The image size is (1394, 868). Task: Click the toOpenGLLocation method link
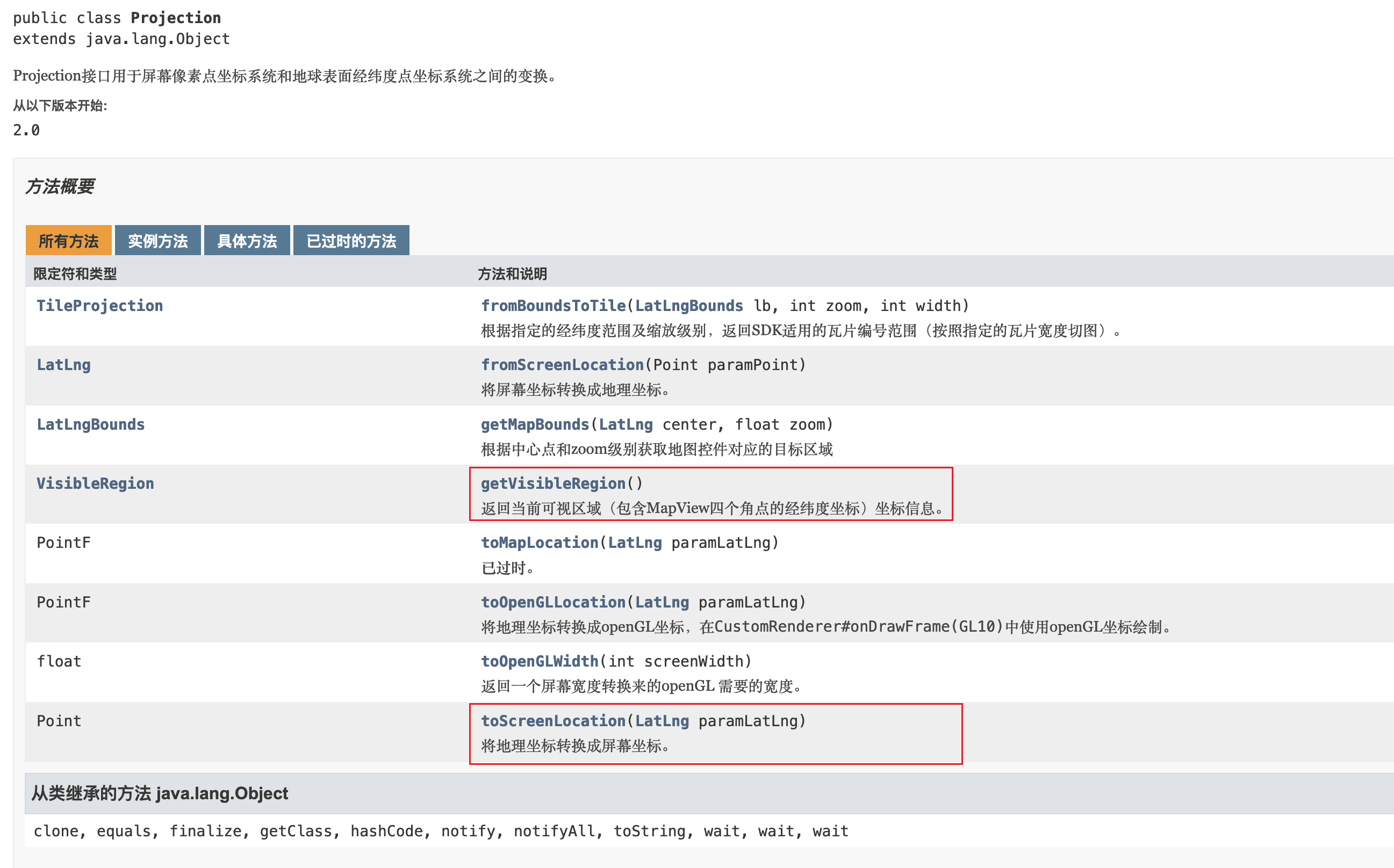tap(552, 602)
